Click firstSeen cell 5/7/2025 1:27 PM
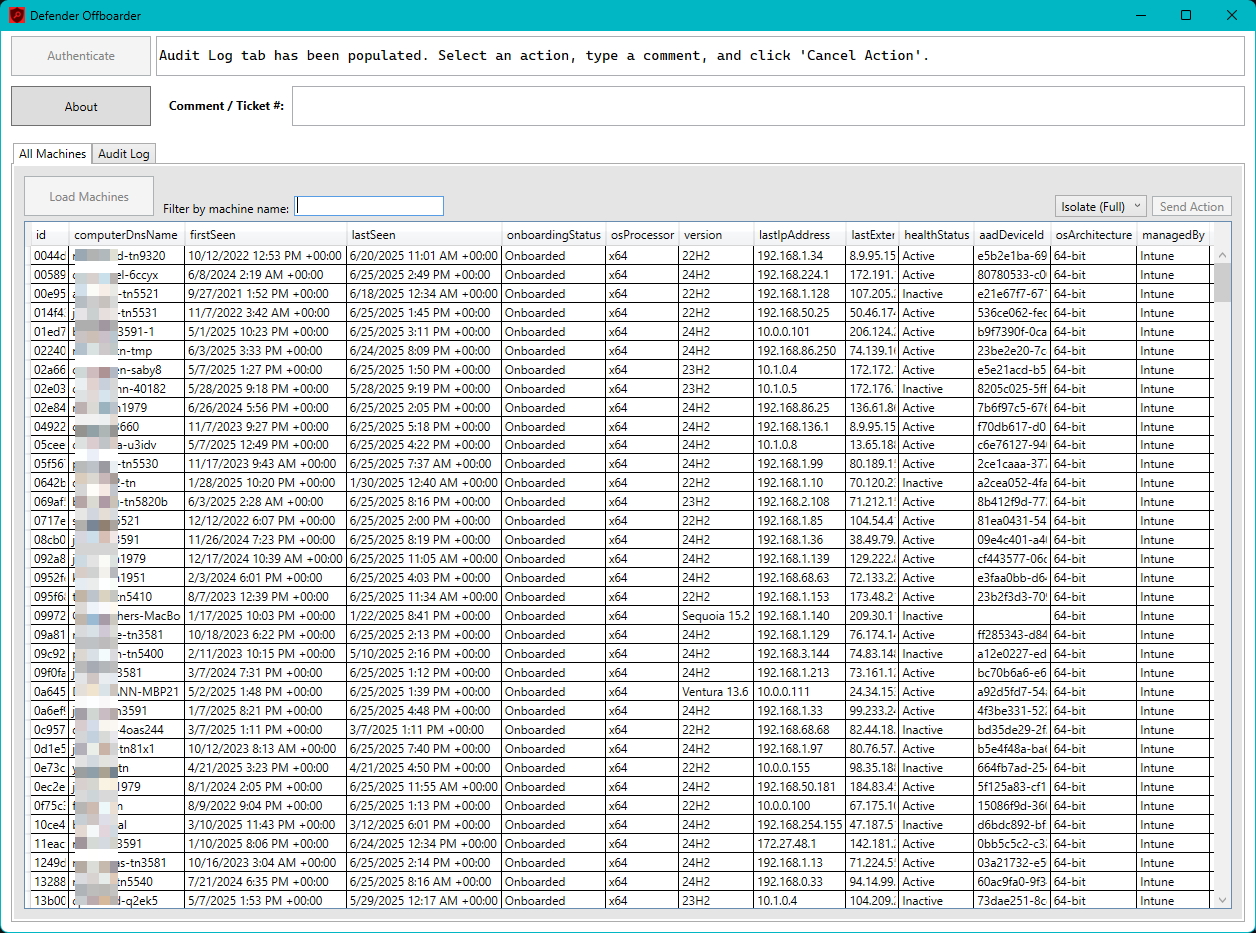 pos(266,370)
